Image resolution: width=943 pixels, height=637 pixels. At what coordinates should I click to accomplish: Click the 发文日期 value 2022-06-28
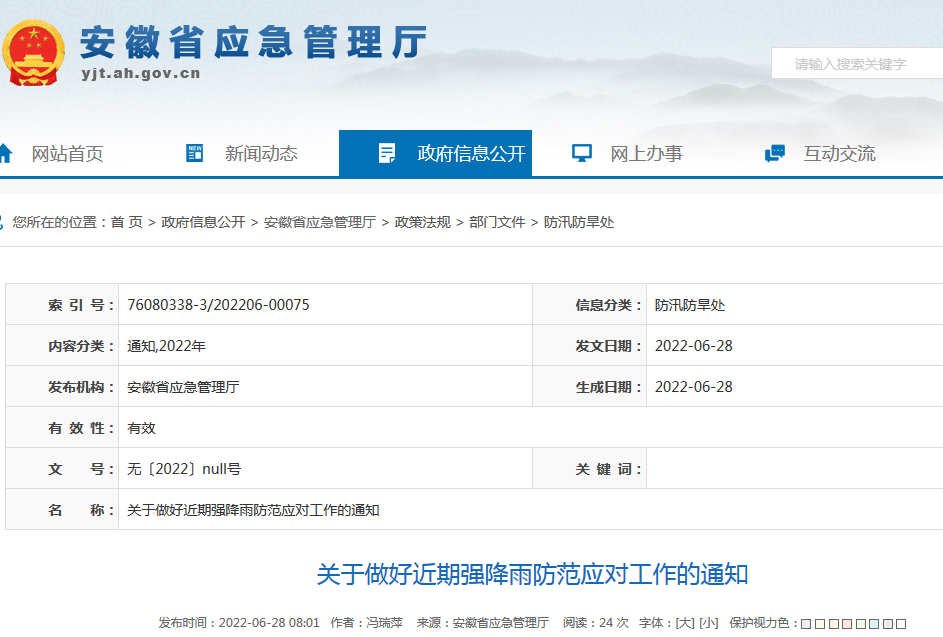point(693,346)
